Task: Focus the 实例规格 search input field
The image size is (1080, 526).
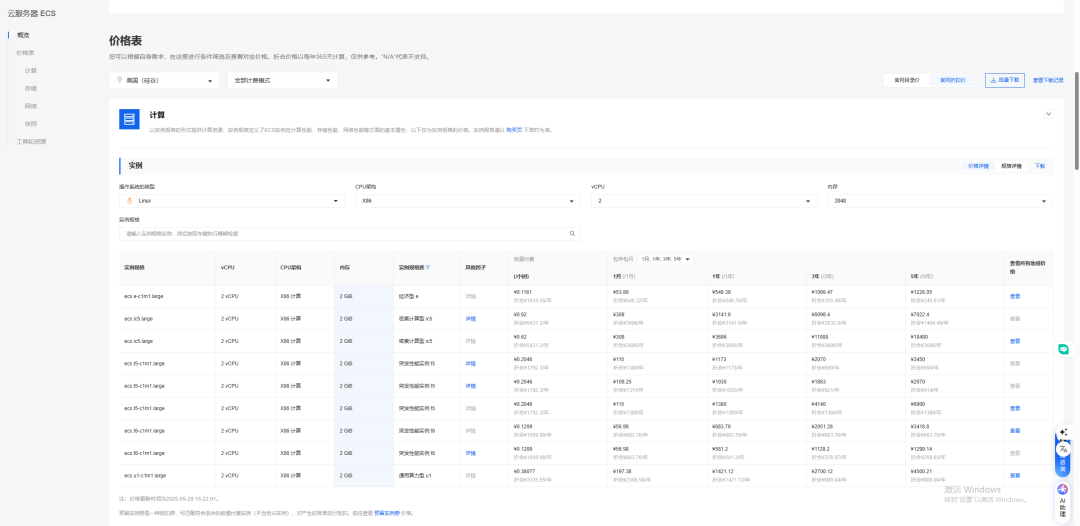Action: (340, 233)
